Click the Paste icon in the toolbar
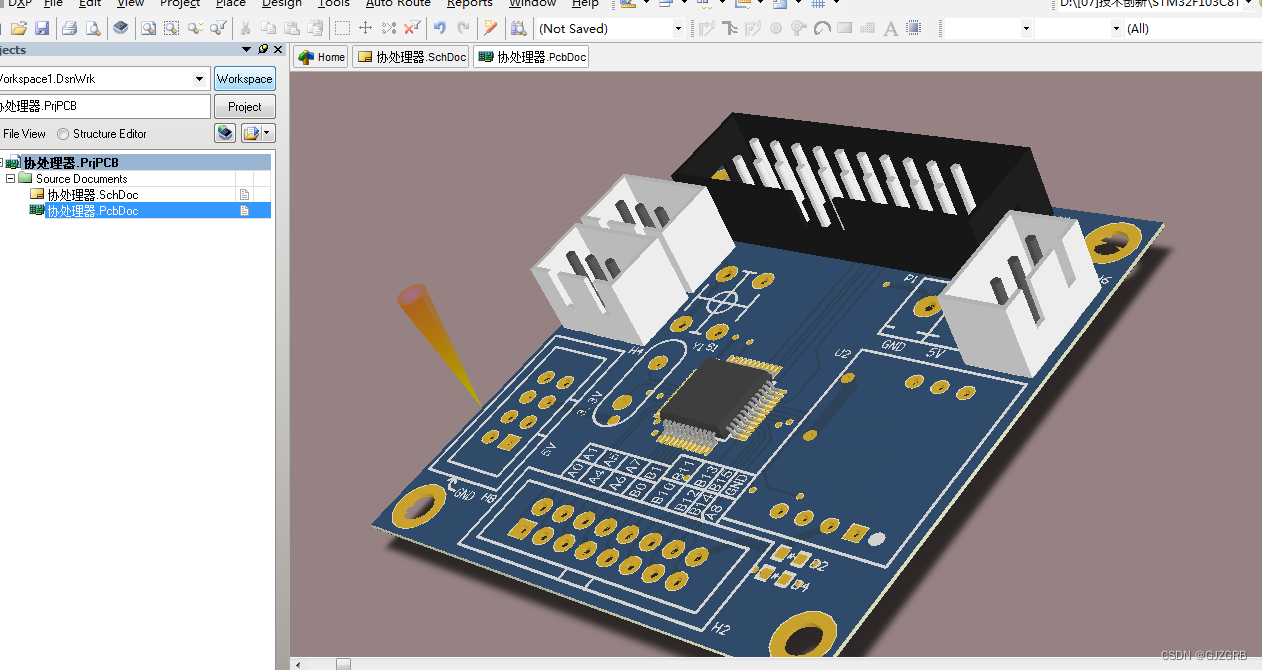This screenshot has height=670, width=1262. [x=294, y=28]
